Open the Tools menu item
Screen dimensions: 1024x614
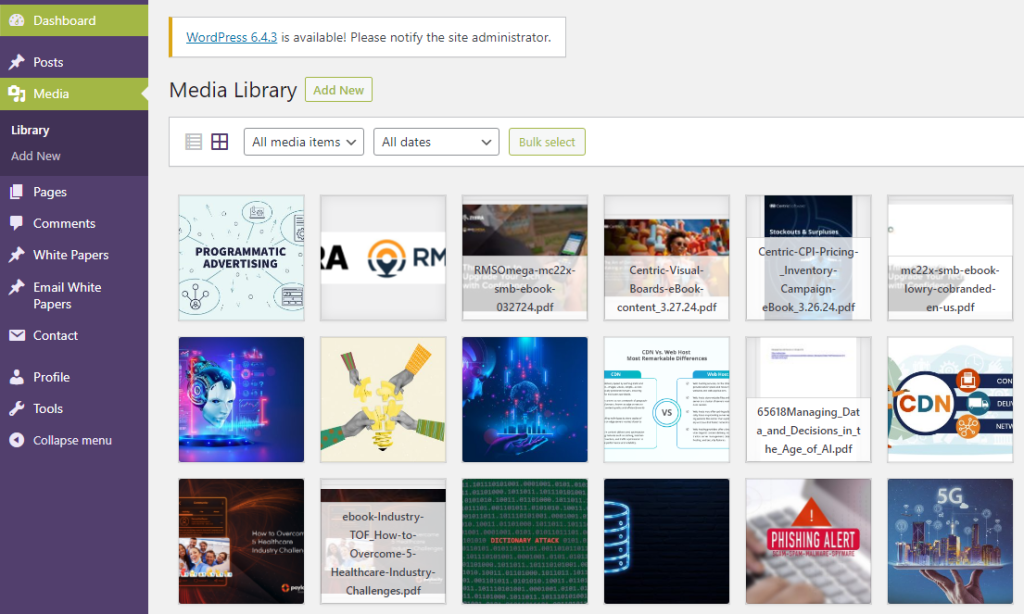point(74,408)
